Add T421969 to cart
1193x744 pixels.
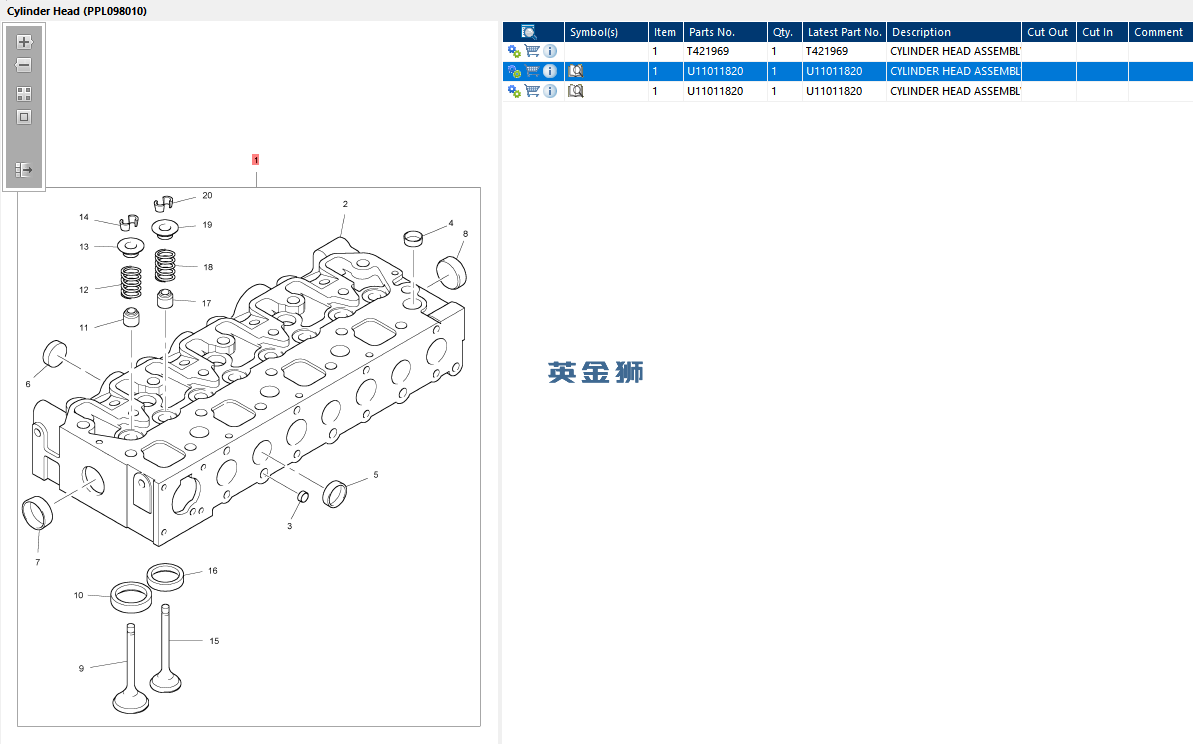click(533, 51)
